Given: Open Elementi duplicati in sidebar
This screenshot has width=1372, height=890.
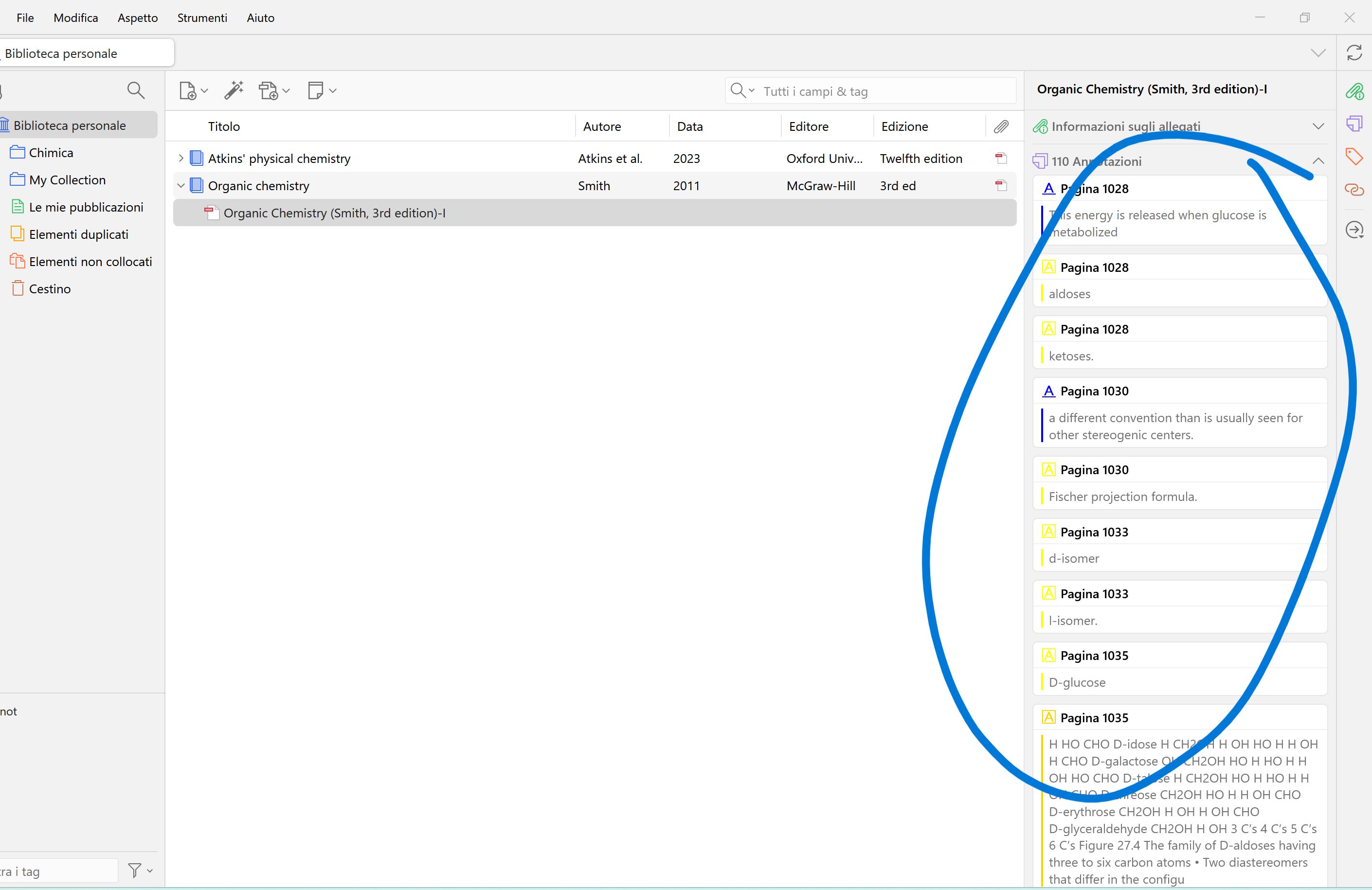Looking at the screenshot, I should [x=78, y=234].
